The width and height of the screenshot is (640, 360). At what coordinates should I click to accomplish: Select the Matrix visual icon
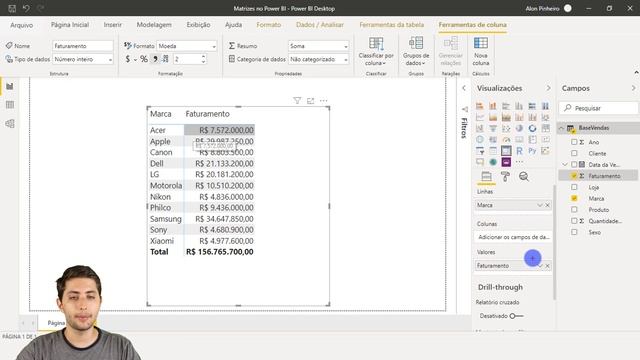point(506,151)
